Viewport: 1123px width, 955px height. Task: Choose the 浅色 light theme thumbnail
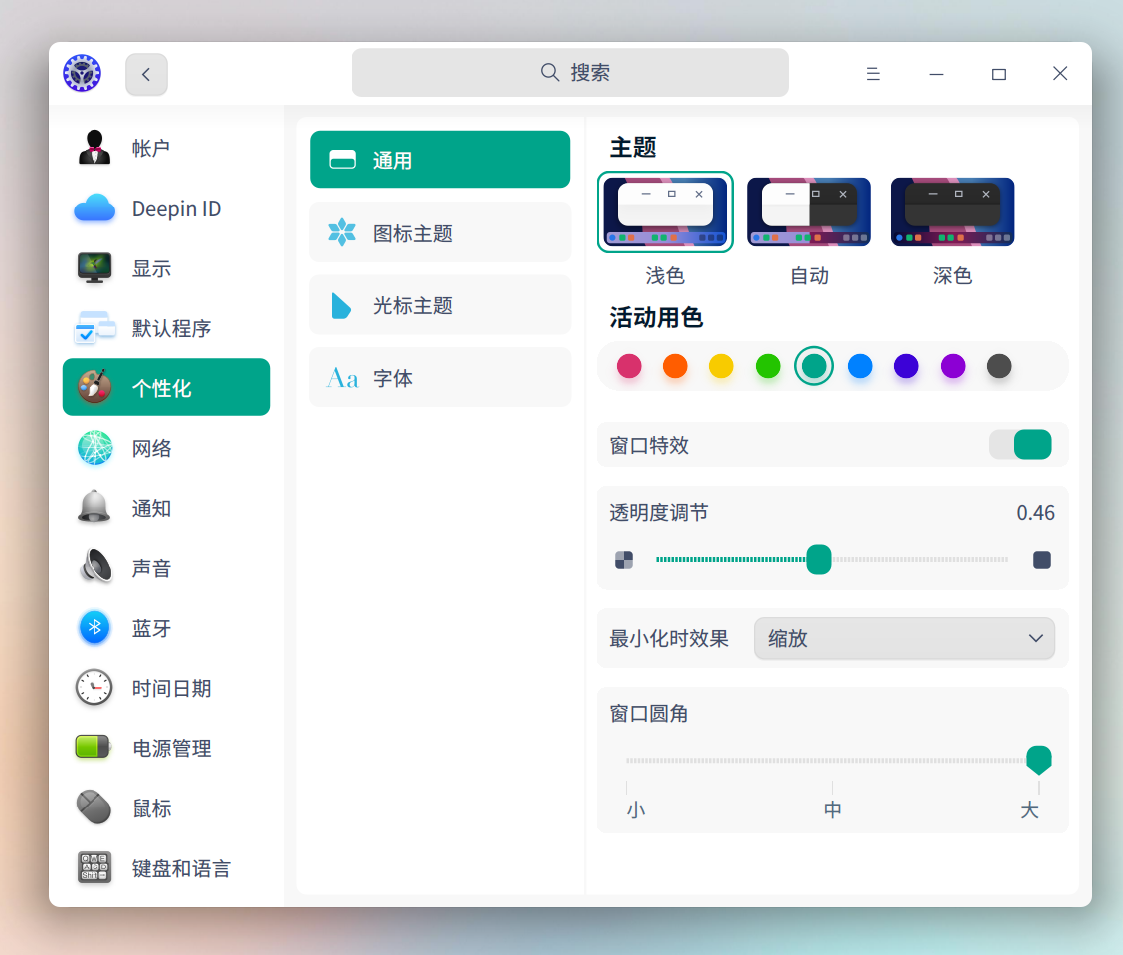[665, 212]
